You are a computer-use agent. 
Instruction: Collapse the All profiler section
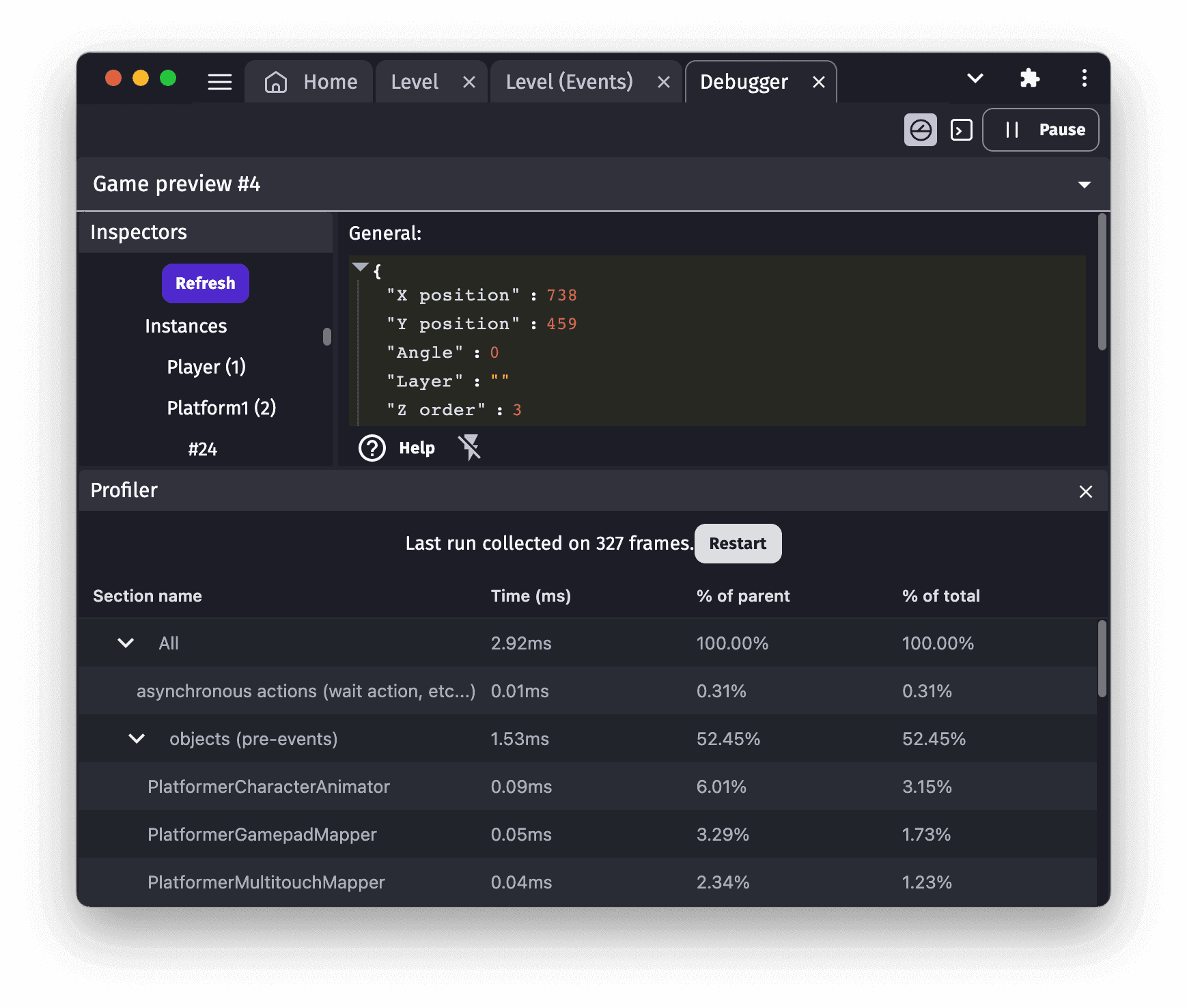click(x=126, y=643)
